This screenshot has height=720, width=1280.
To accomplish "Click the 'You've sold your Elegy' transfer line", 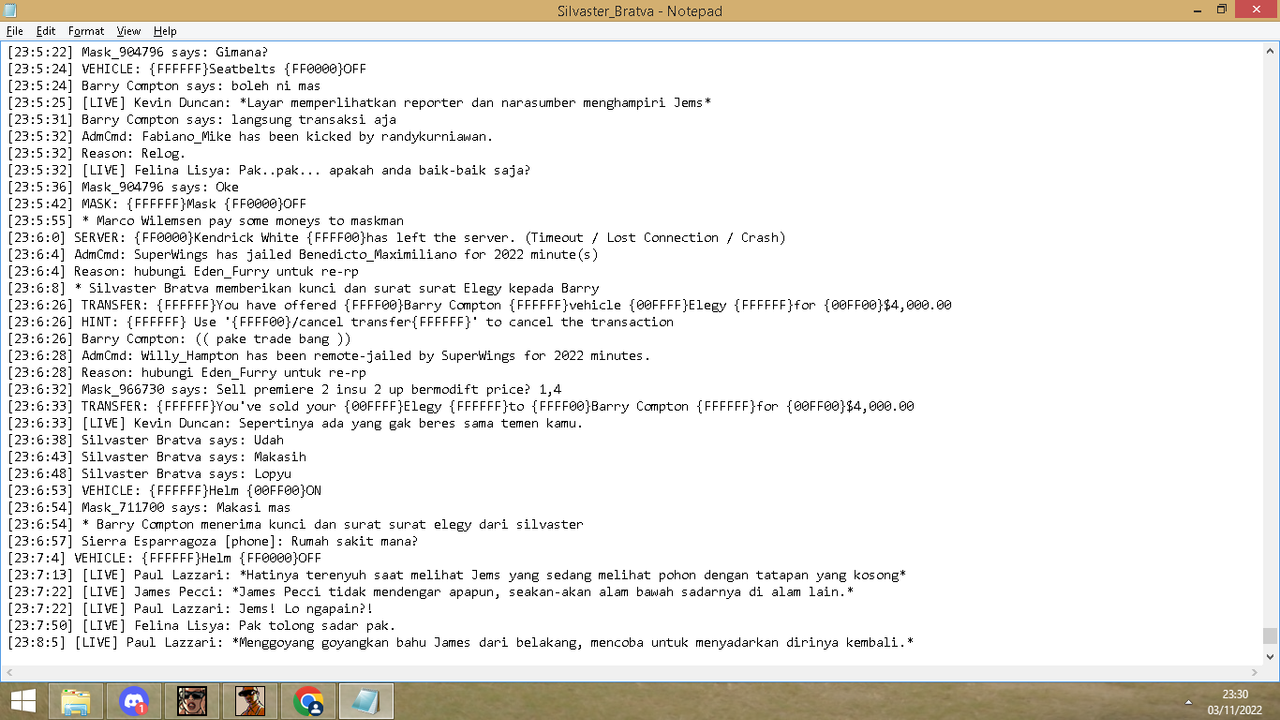I will pyautogui.click(x=461, y=405).
